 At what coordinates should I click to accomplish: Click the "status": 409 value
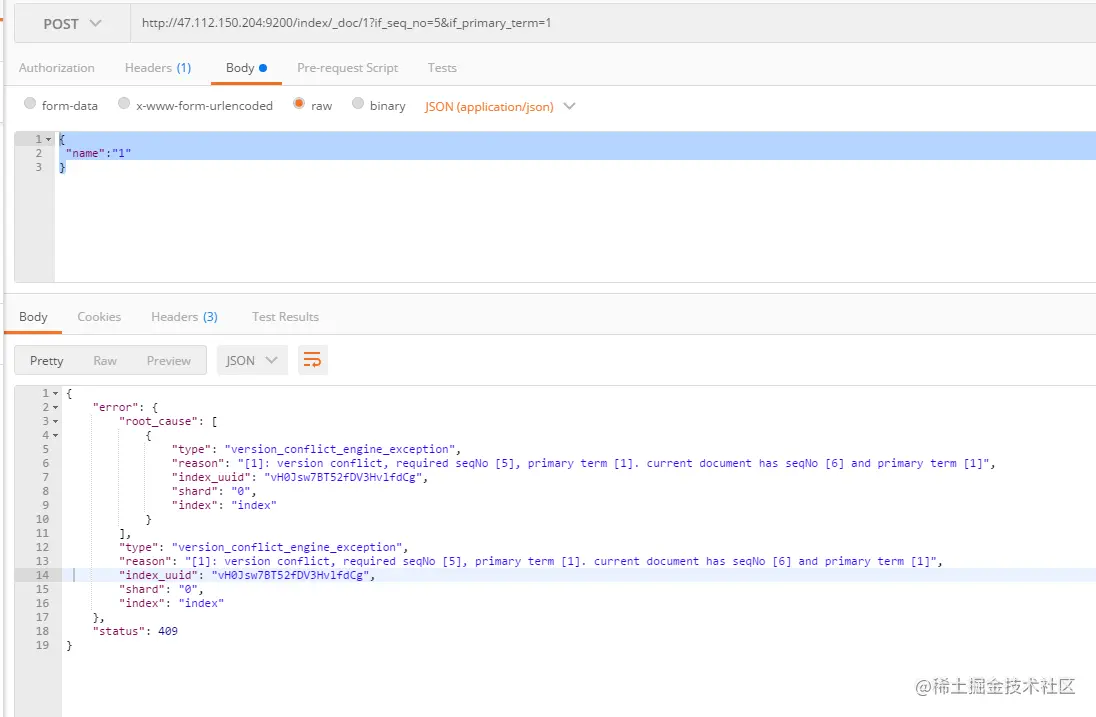[168, 631]
